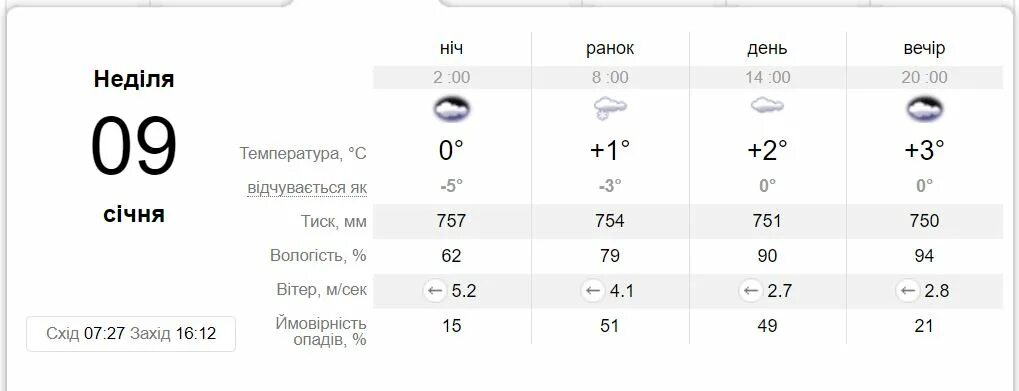Click wind direction arrow beside 2.7
Screen dimensions: 1019x391
[x=750, y=290]
